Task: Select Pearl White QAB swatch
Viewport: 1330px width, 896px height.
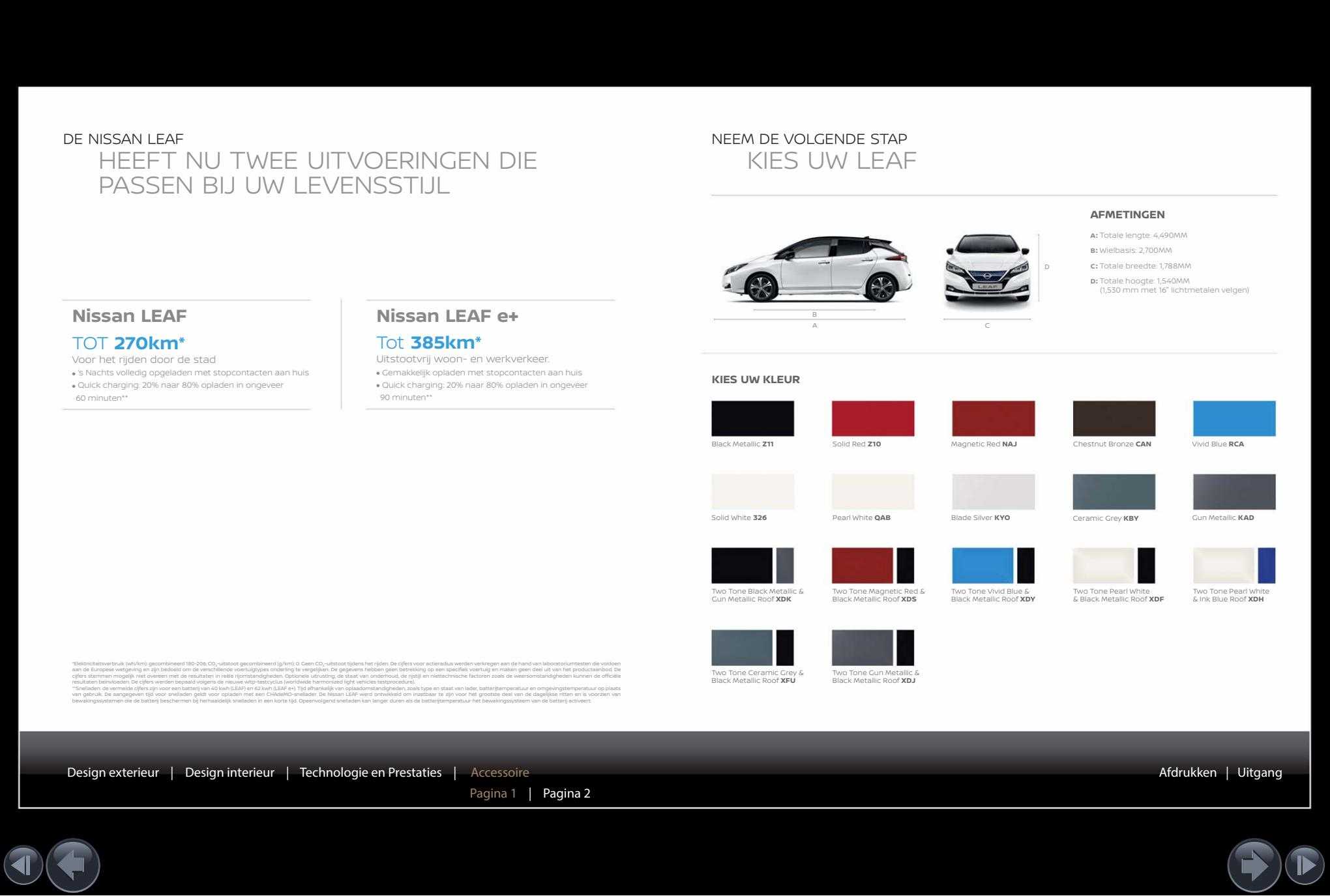Action: pyautogui.click(x=873, y=492)
